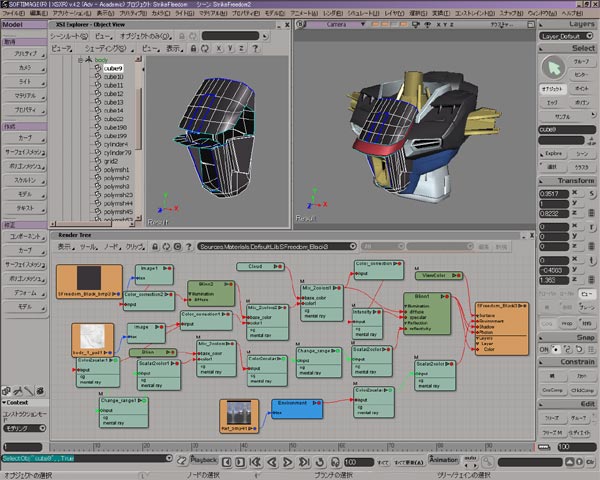The image size is (600, 480).
Task: Click the scale X value field 0.3517
Action: coord(554,194)
